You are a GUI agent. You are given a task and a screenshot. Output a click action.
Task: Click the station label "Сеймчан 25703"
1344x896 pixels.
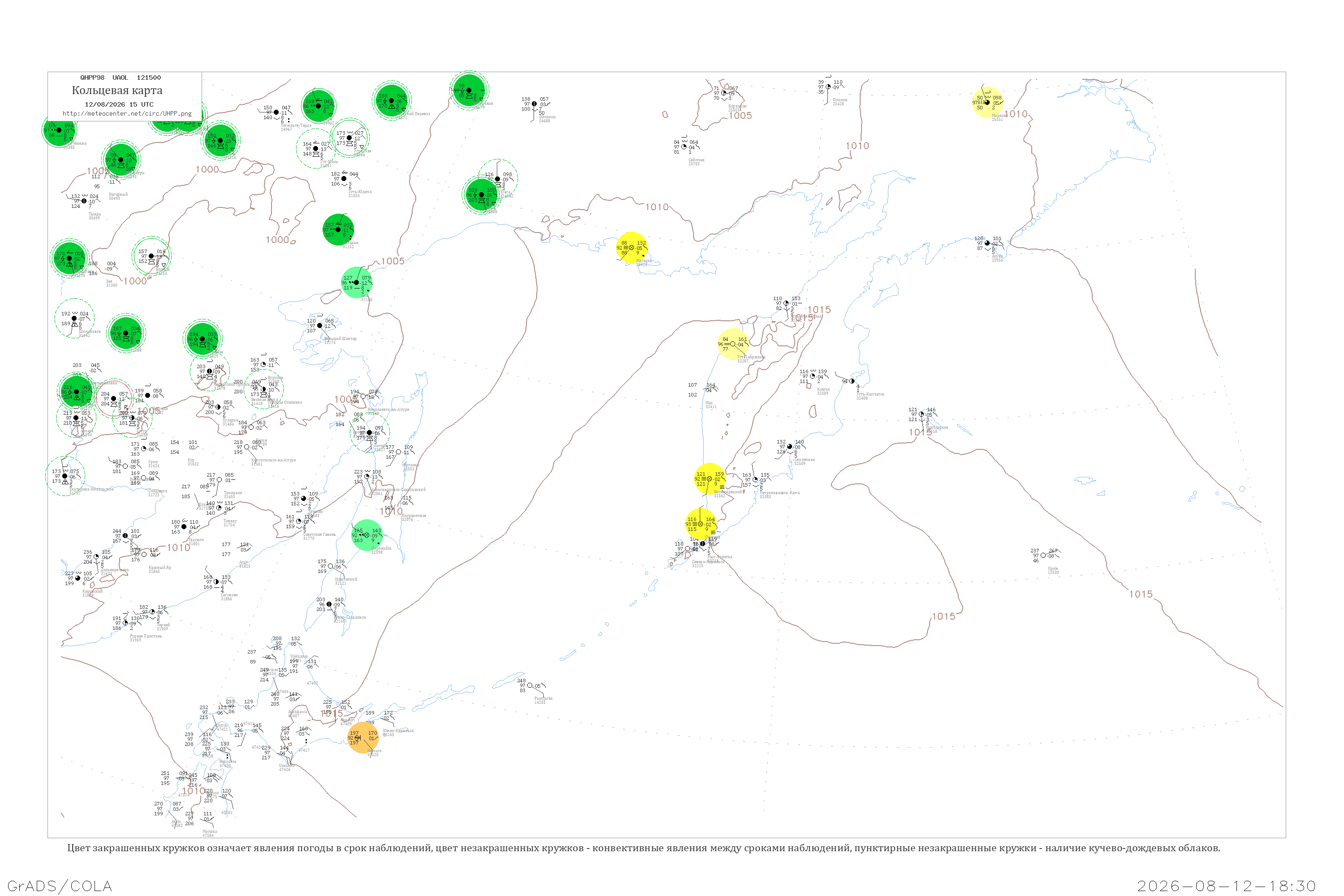696,162
